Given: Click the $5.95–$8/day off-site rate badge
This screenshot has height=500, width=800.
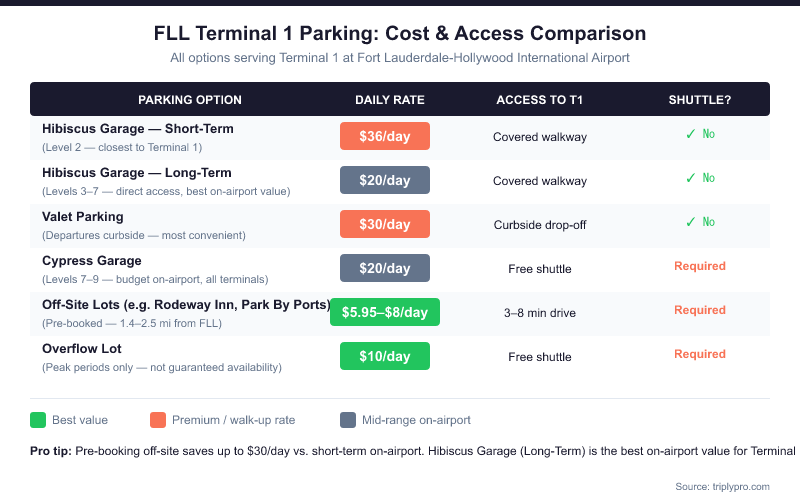Looking at the screenshot, I should (x=385, y=312).
